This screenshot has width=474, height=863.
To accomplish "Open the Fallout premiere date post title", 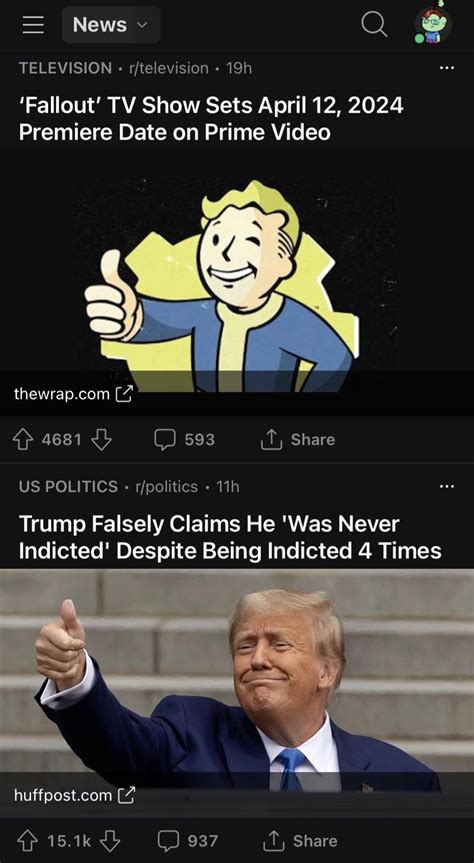I will 211,118.
